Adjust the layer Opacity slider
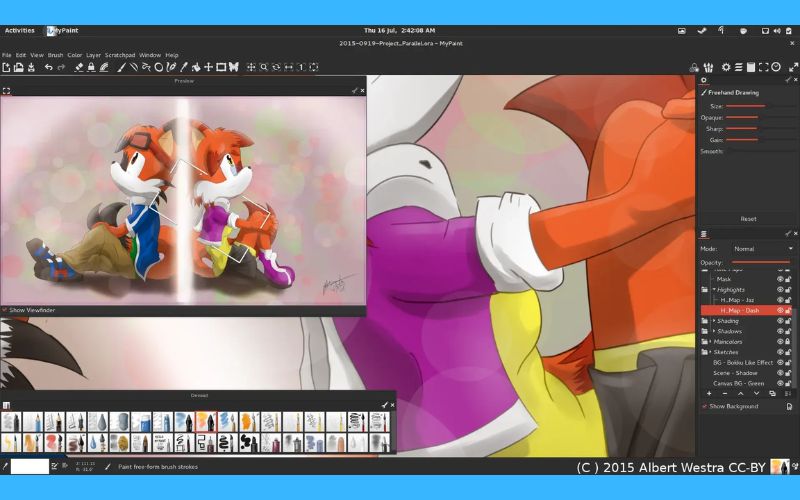Screen dimensions: 800x500 point(760,262)
